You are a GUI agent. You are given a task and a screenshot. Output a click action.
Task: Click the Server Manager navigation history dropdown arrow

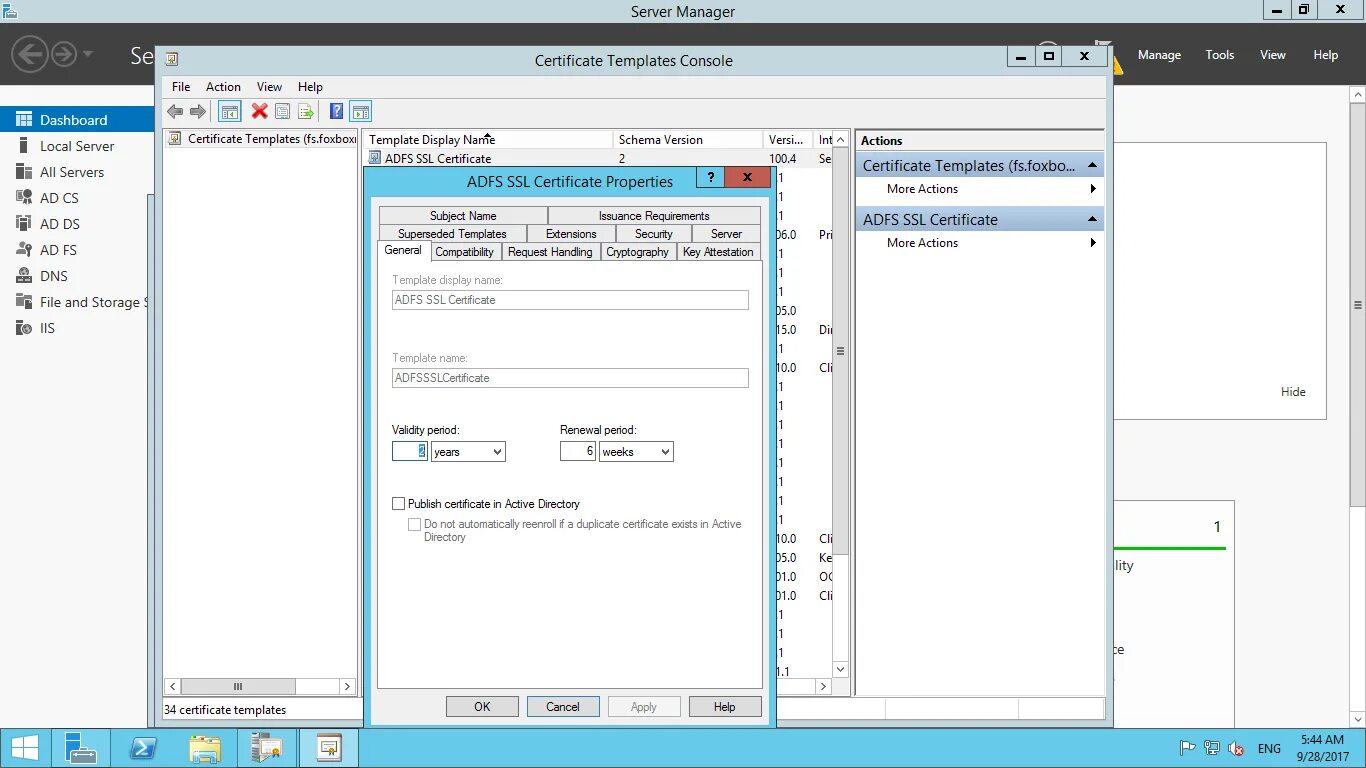click(88, 54)
